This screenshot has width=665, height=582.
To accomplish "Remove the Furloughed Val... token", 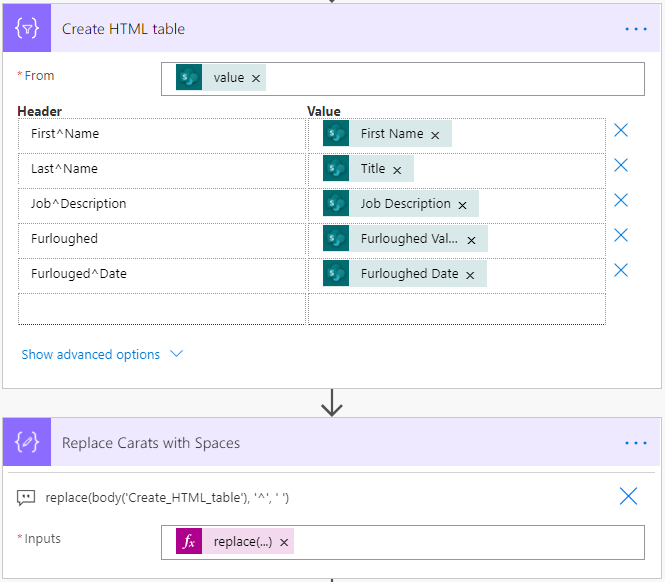I will pos(471,240).
